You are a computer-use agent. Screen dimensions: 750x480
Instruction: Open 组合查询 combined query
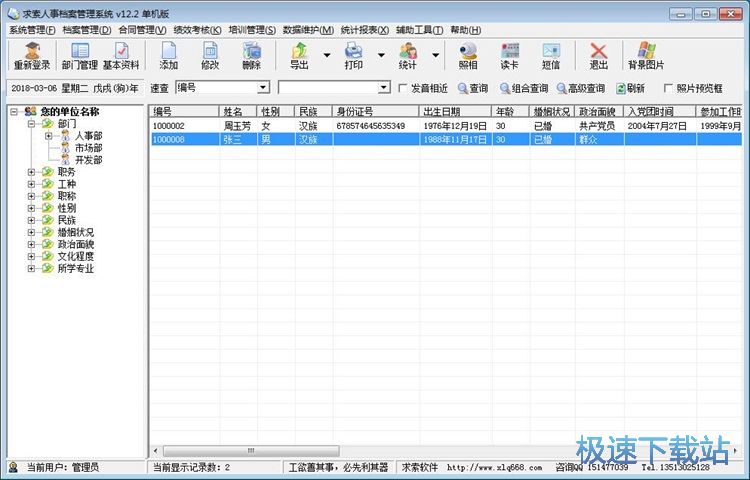(524, 88)
